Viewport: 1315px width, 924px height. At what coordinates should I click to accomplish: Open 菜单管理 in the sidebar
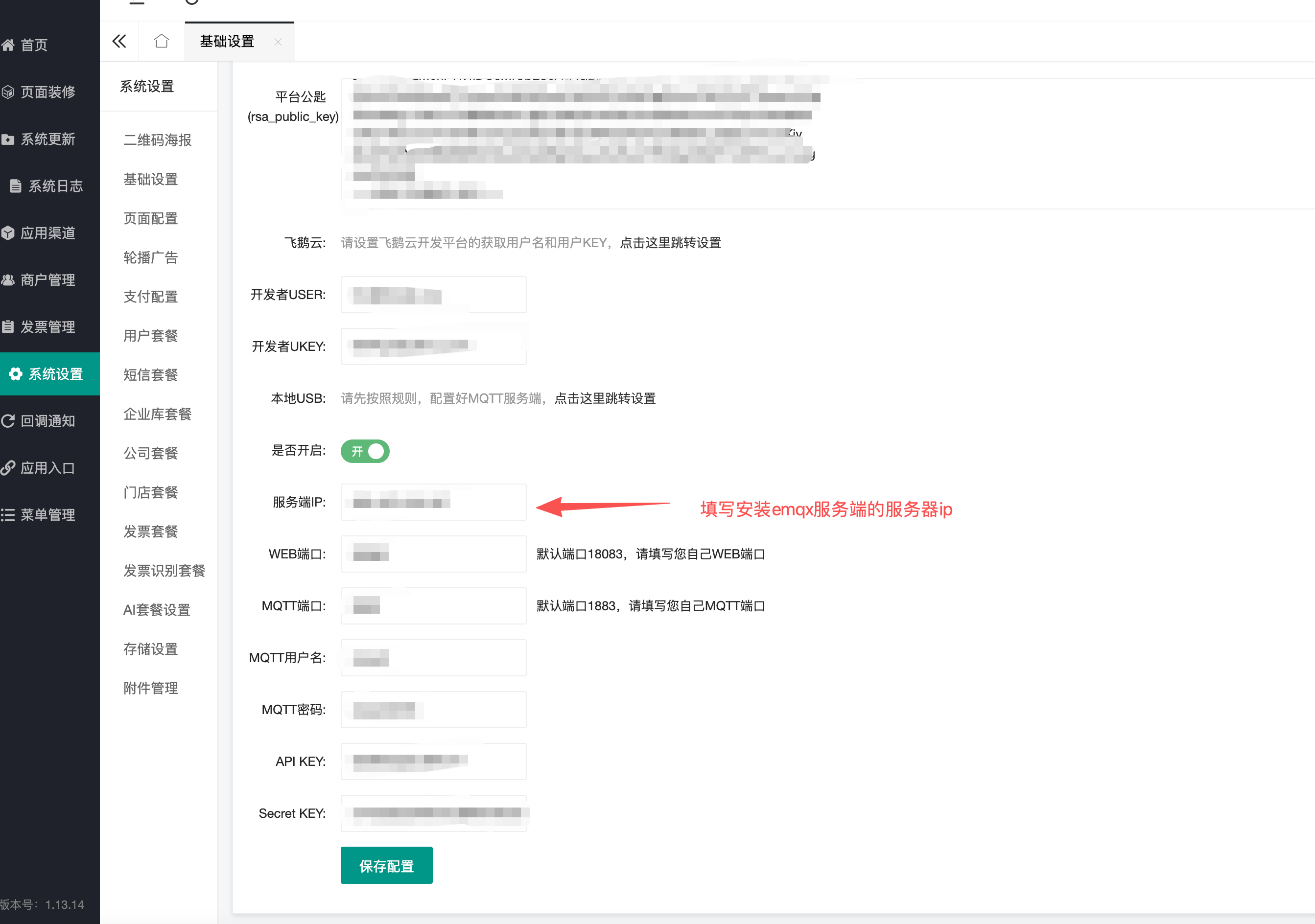(47, 515)
